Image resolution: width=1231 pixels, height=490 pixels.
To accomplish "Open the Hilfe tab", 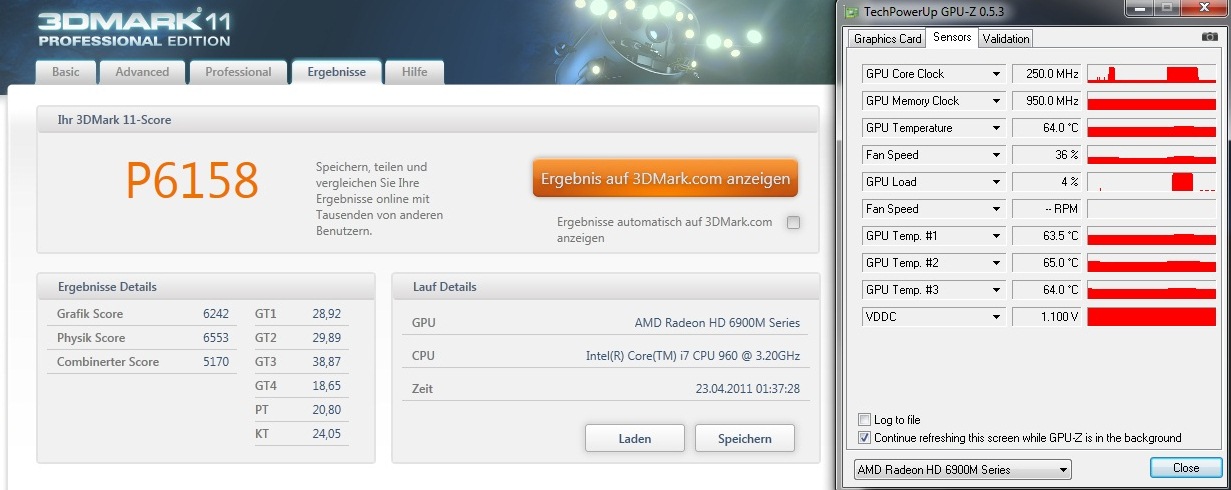I will (414, 72).
